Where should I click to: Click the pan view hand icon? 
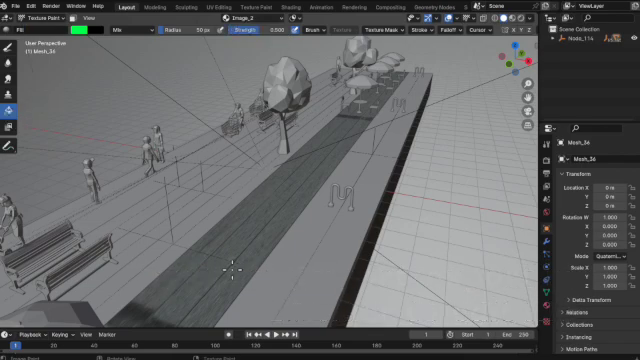528,98
